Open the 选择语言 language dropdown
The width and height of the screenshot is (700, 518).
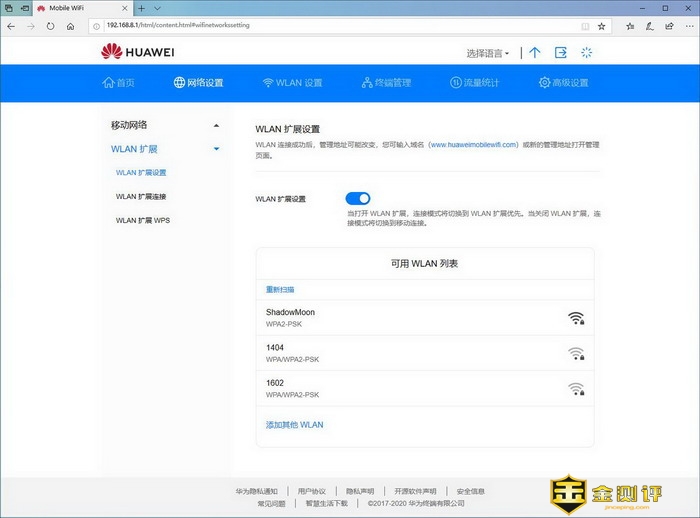488,53
